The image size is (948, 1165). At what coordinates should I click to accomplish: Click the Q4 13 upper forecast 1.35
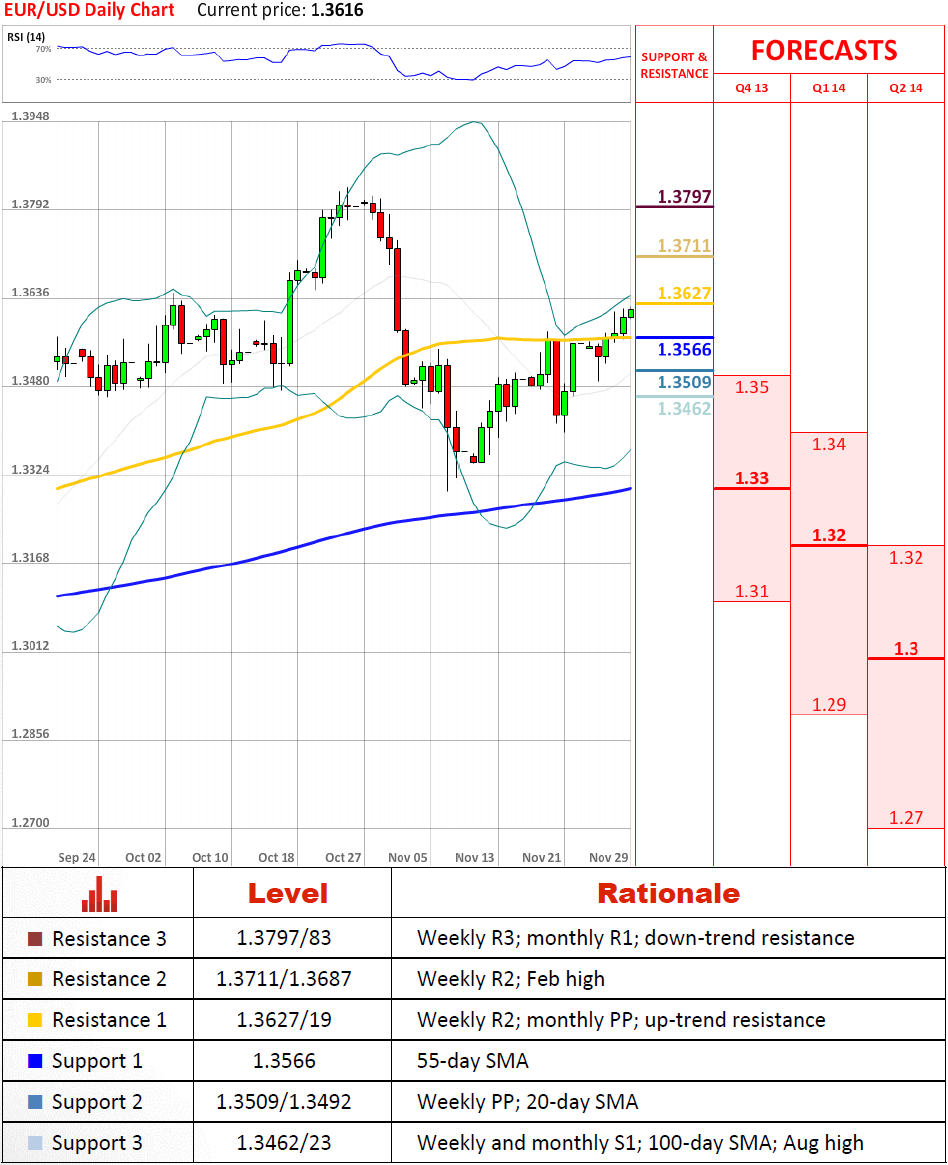pos(752,387)
